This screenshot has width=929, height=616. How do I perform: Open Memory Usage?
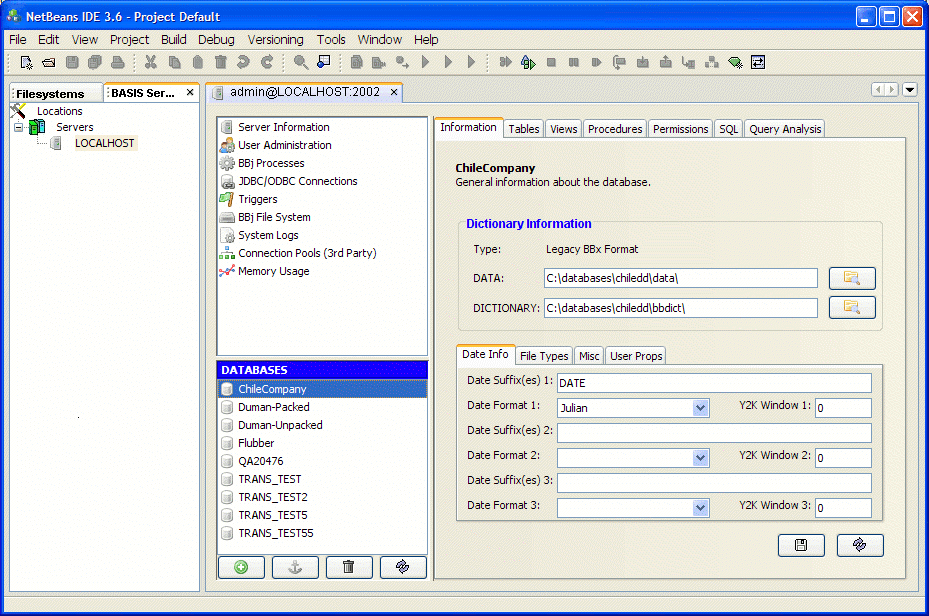[273, 271]
